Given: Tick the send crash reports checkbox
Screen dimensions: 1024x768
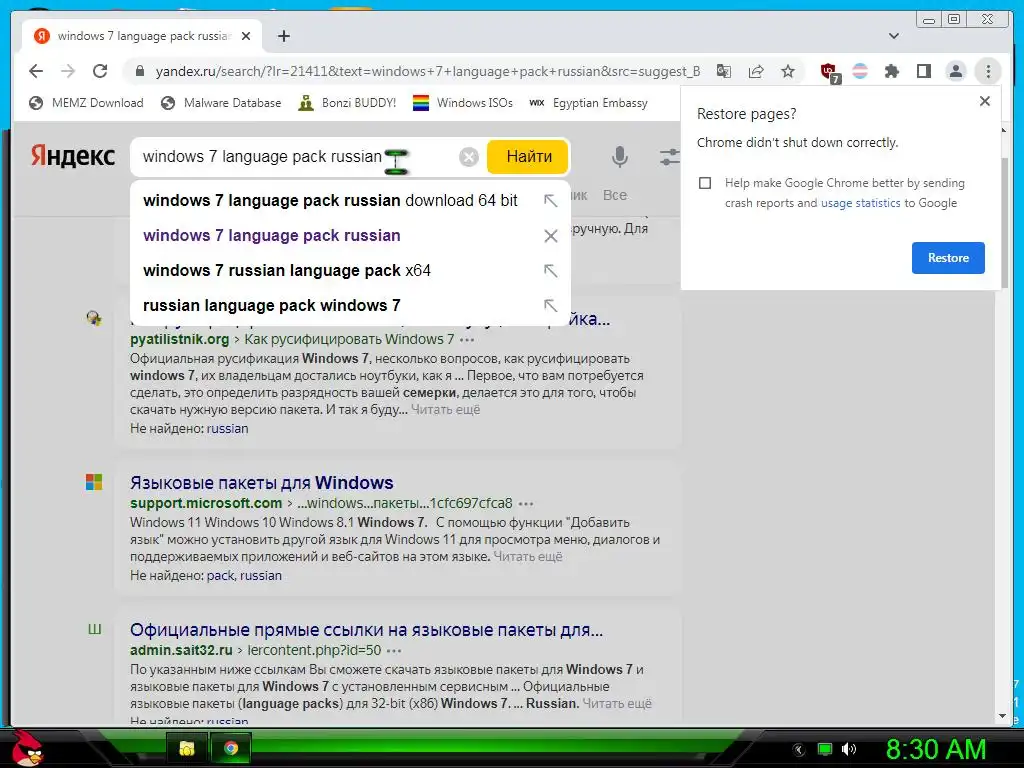Looking at the screenshot, I should (x=705, y=183).
